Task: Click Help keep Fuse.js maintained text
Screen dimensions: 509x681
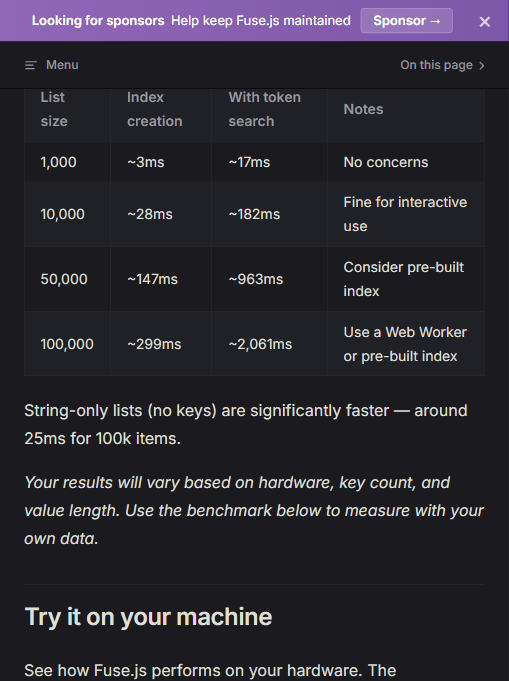Action: click(x=261, y=20)
